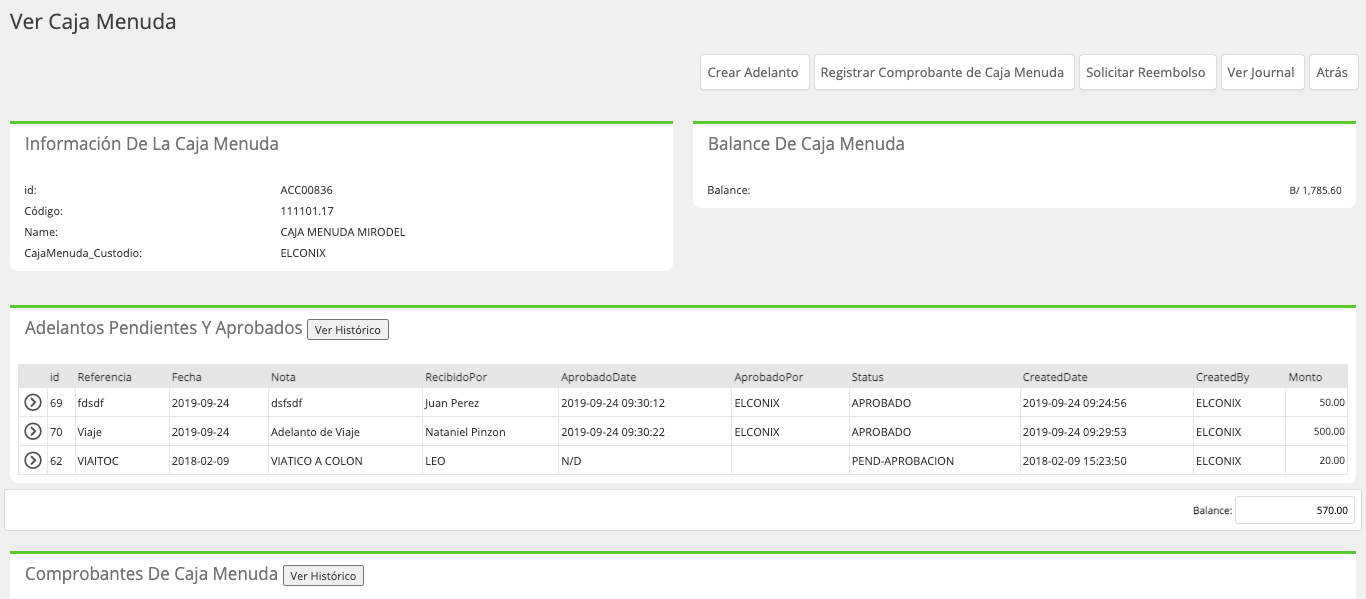View Histórico for Adelantos Pendientes
The height and width of the screenshot is (599, 1366).
(348, 329)
